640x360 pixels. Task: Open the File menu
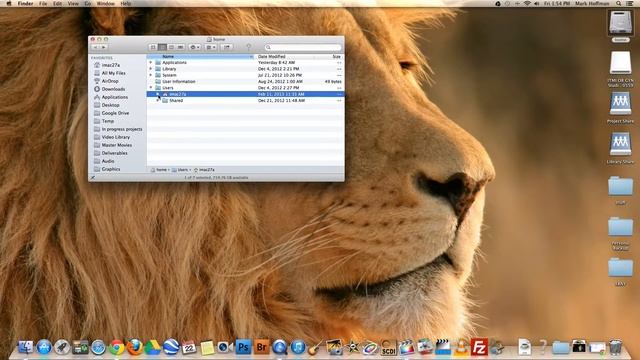[43, 3]
